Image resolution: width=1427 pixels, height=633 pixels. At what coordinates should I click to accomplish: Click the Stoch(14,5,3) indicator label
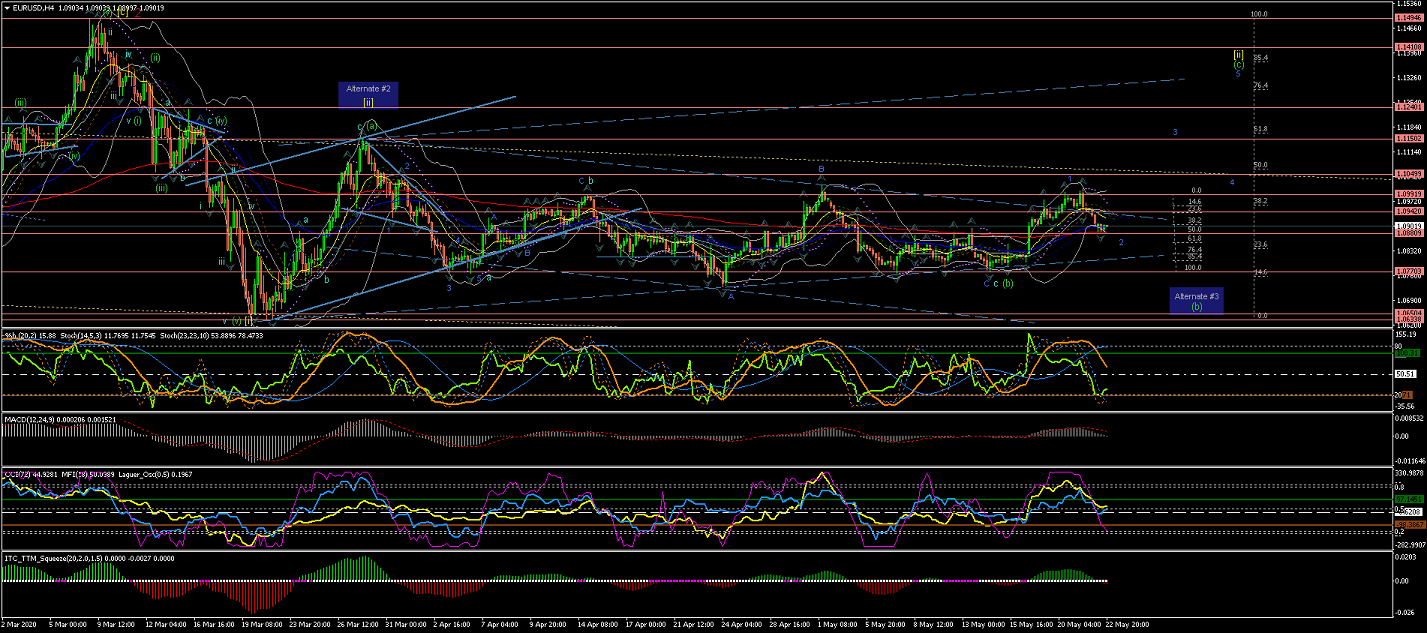click(x=75, y=335)
